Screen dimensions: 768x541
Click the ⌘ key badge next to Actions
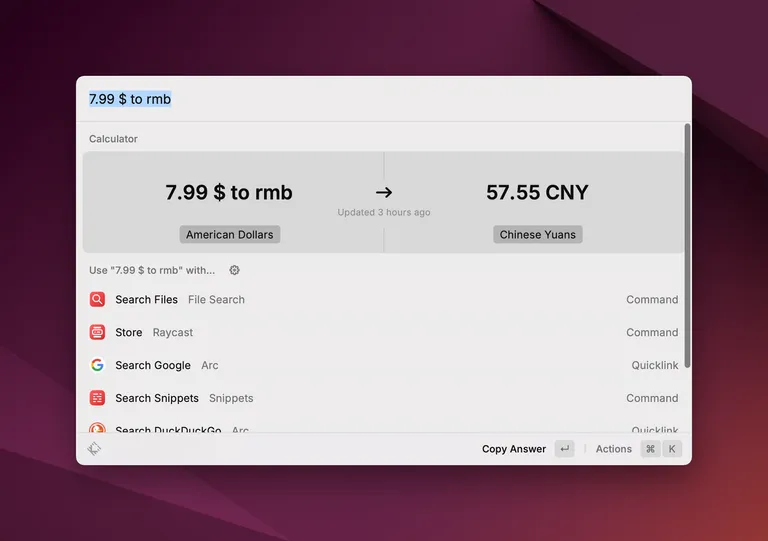tap(650, 449)
